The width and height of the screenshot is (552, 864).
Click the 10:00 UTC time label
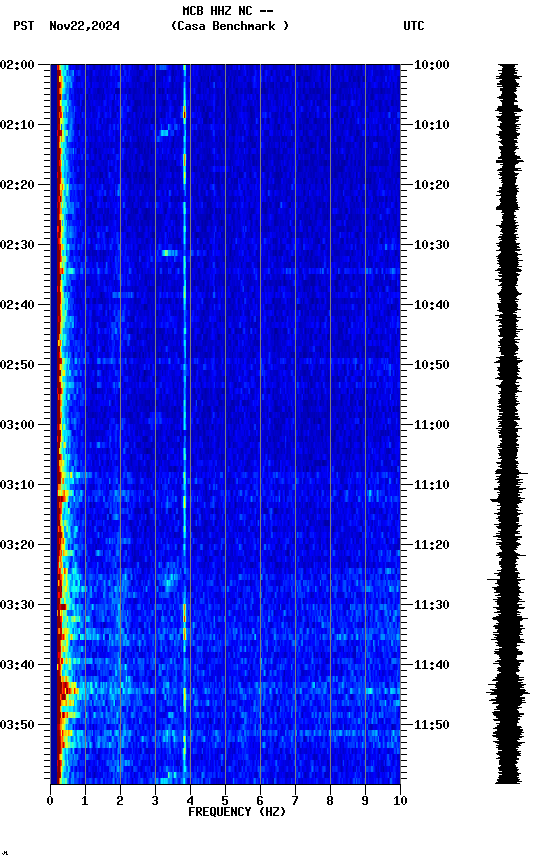click(x=432, y=65)
